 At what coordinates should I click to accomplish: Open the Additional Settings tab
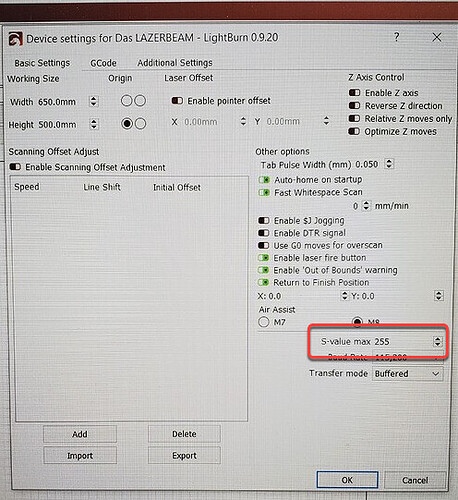coord(175,63)
